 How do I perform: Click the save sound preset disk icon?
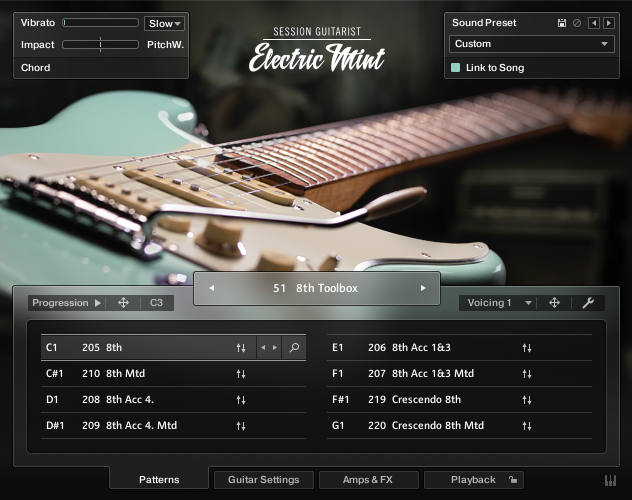click(562, 23)
